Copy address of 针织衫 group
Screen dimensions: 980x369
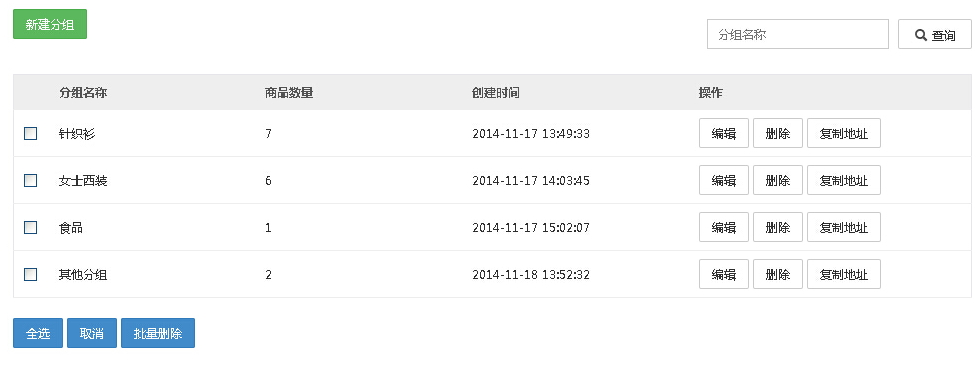[844, 133]
